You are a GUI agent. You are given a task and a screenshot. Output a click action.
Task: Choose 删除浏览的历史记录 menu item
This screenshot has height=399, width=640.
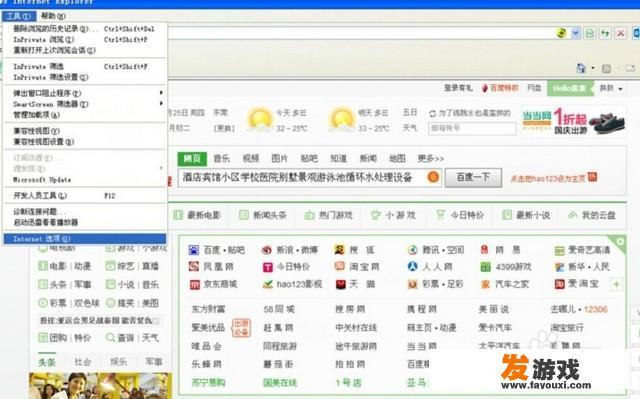85,29
